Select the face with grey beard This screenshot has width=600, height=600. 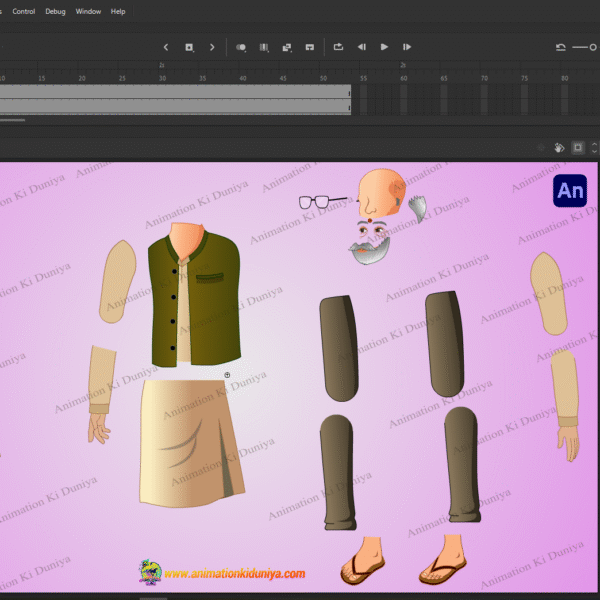[x=370, y=242]
